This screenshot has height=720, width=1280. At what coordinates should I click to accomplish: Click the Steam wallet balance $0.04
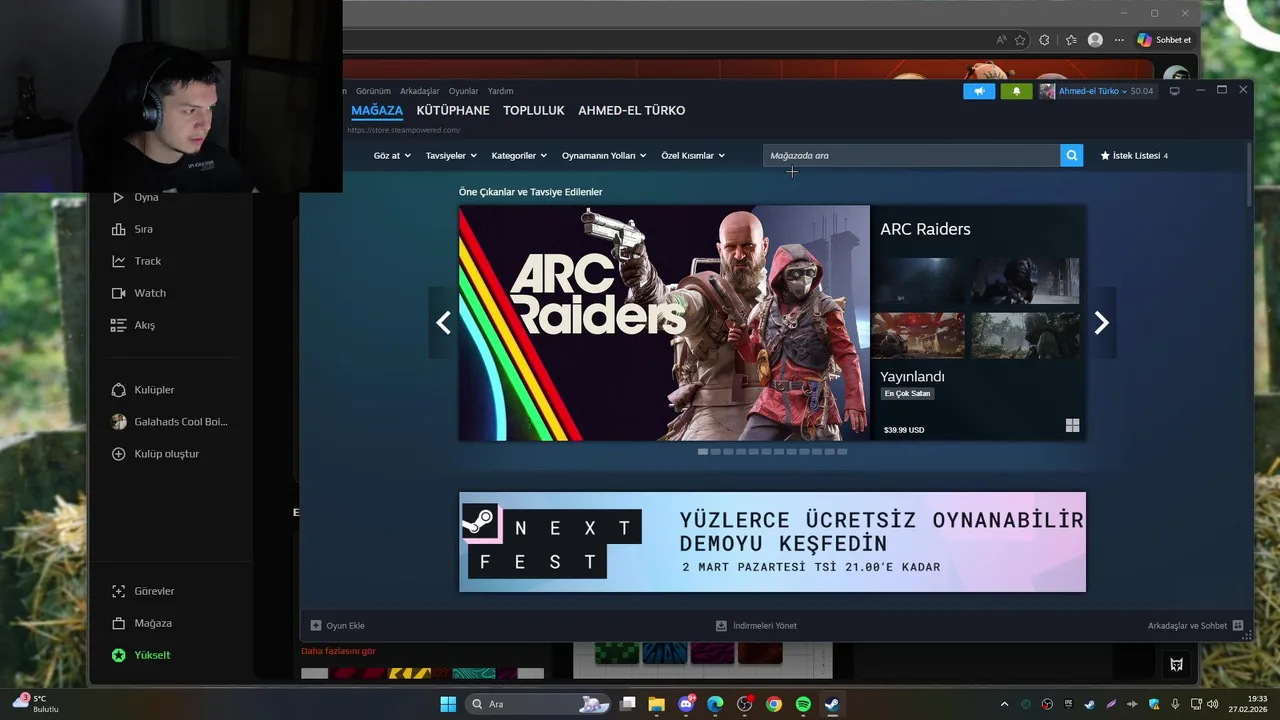click(1142, 91)
